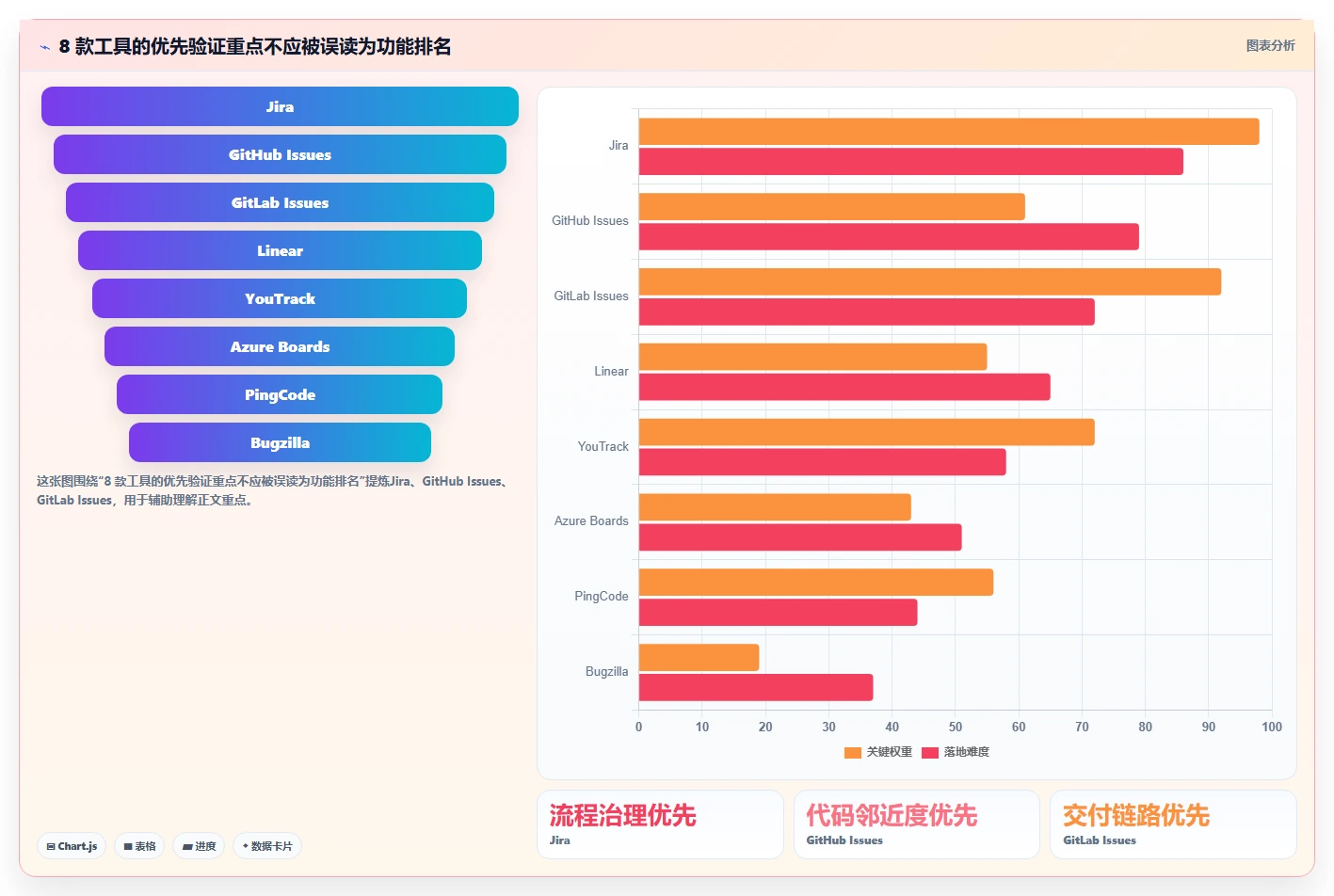Click the orange 关键权重 legend swatch
The width and height of the screenshot is (1334, 896).
(853, 752)
